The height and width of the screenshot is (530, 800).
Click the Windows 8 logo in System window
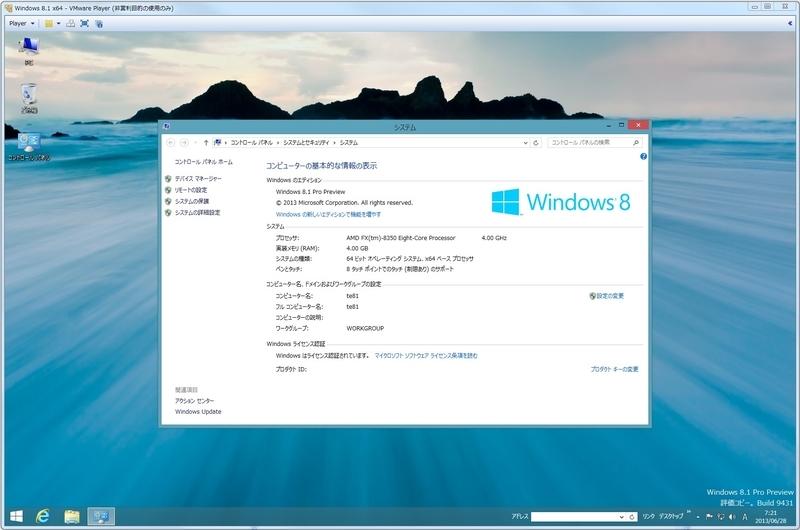[x=561, y=202]
